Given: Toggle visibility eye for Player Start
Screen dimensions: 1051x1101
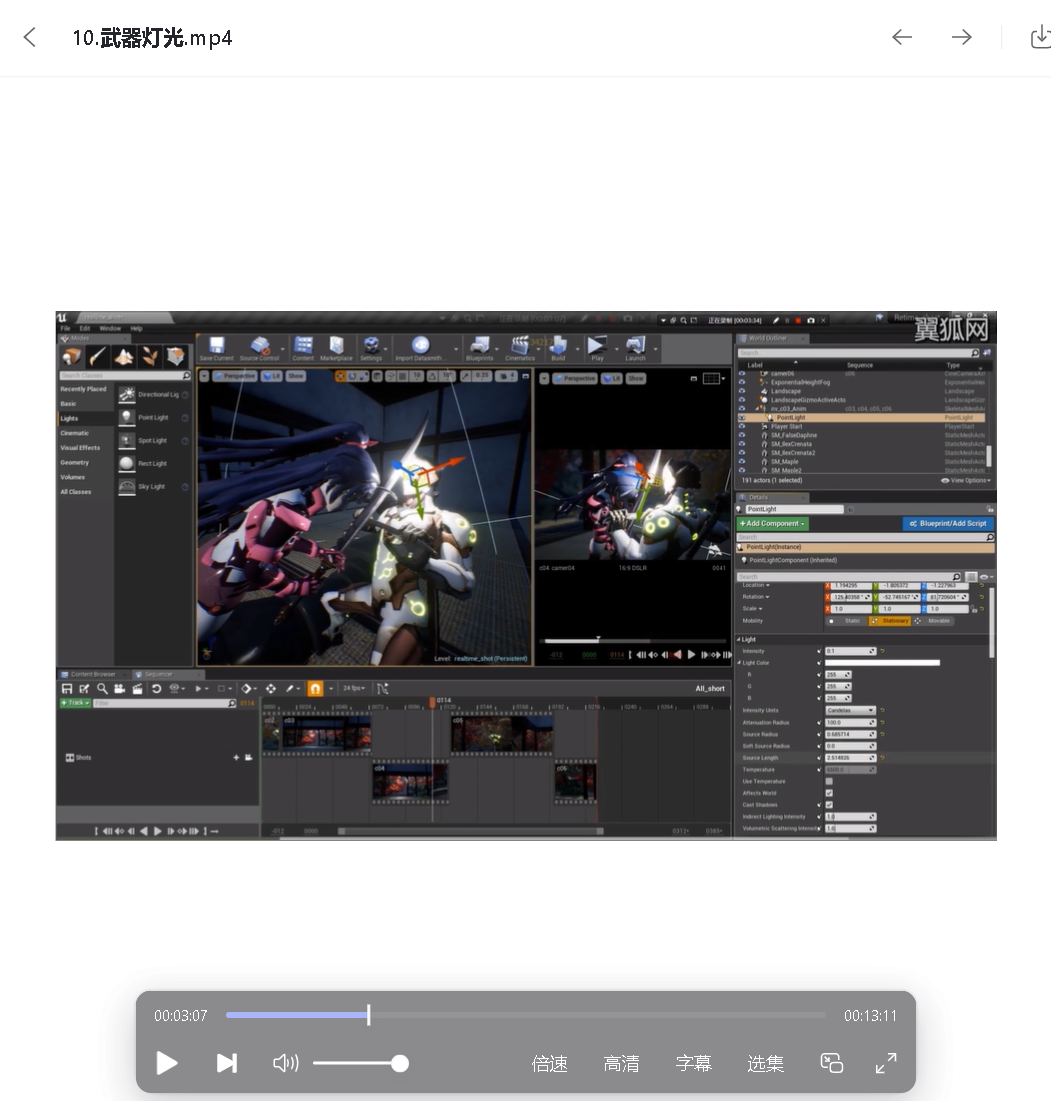Looking at the screenshot, I should [x=741, y=426].
